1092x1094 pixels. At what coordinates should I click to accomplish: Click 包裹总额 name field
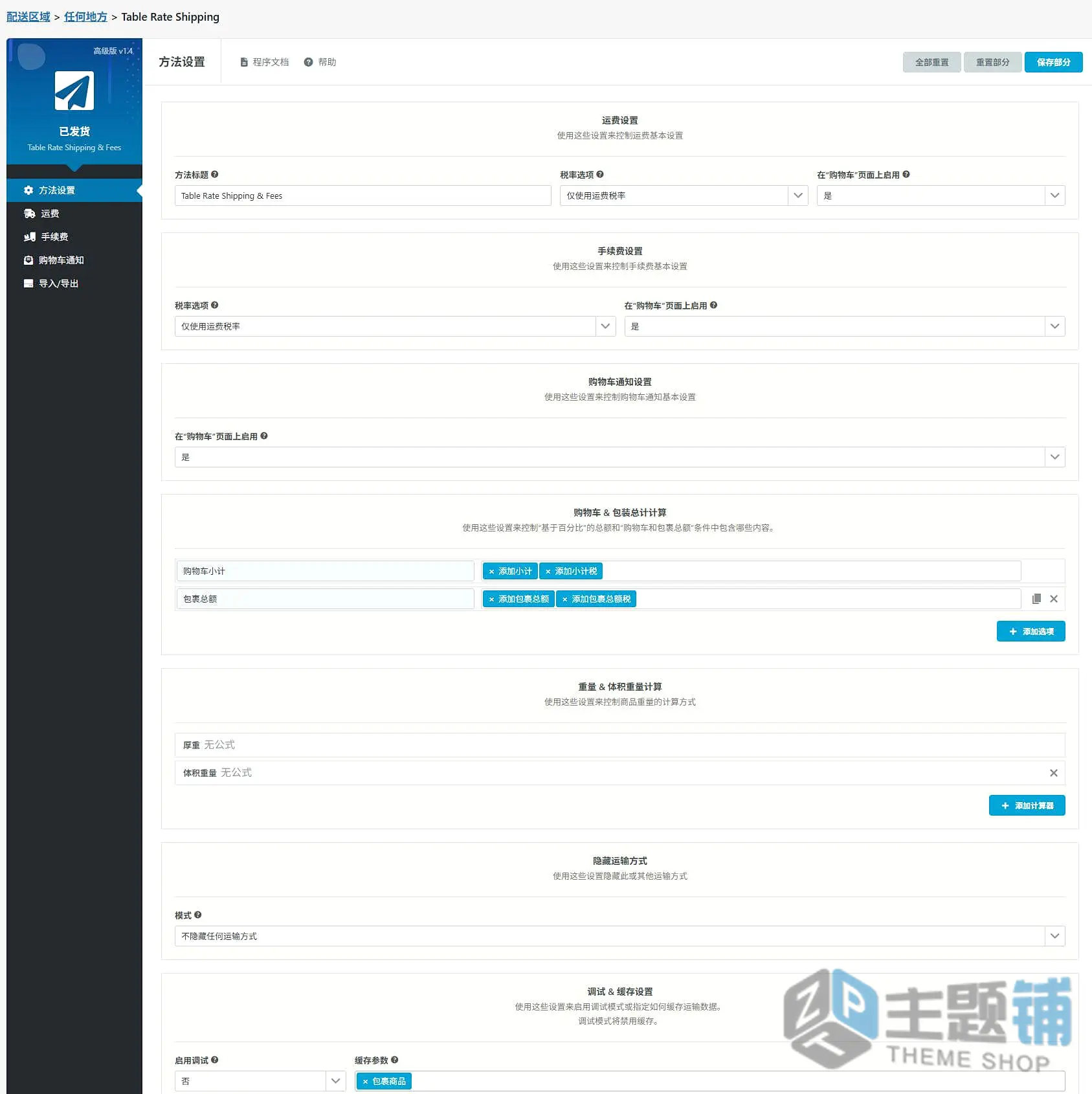(325, 599)
